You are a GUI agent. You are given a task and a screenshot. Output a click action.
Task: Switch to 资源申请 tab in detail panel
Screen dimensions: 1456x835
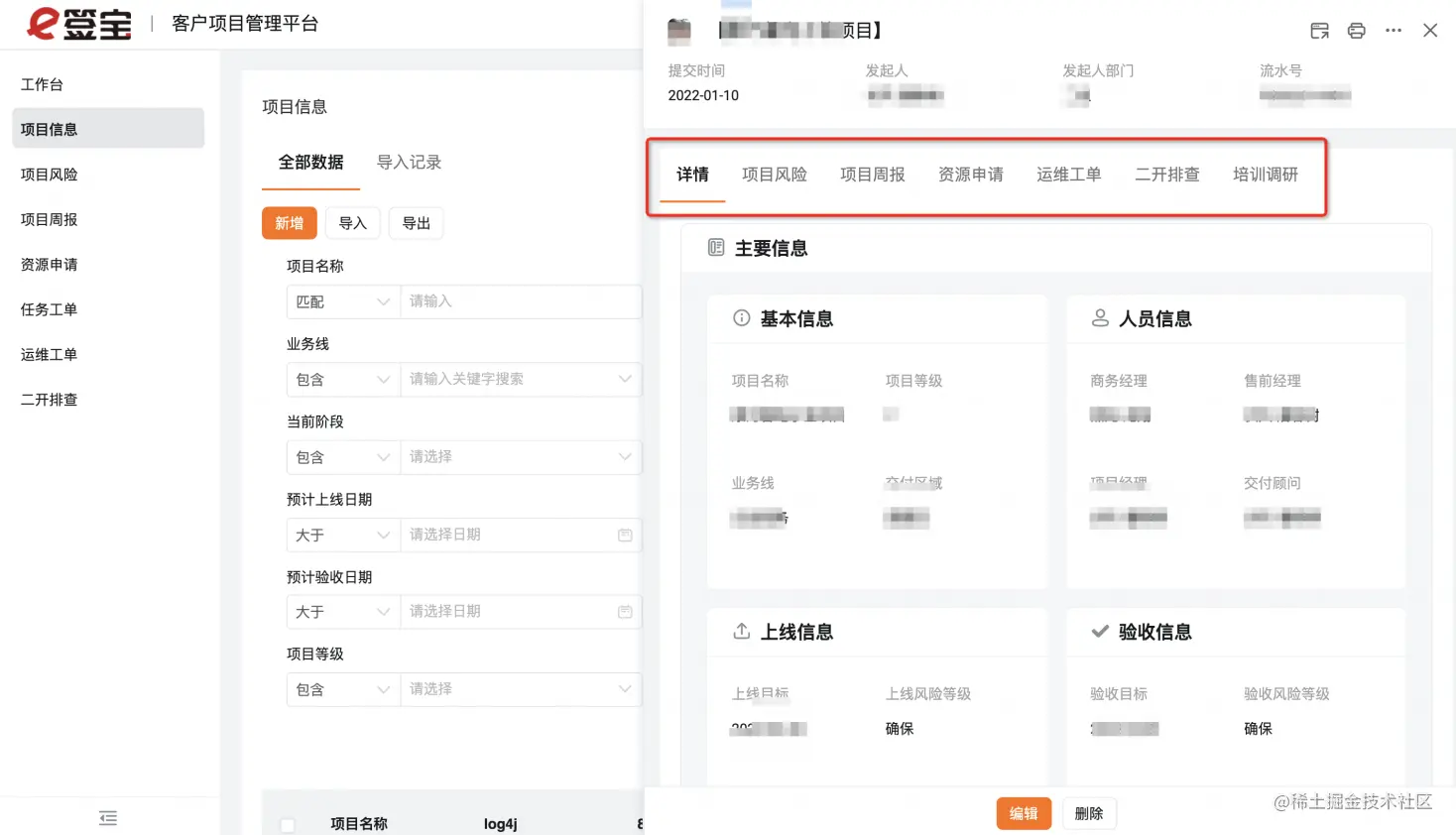click(x=971, y=175)
